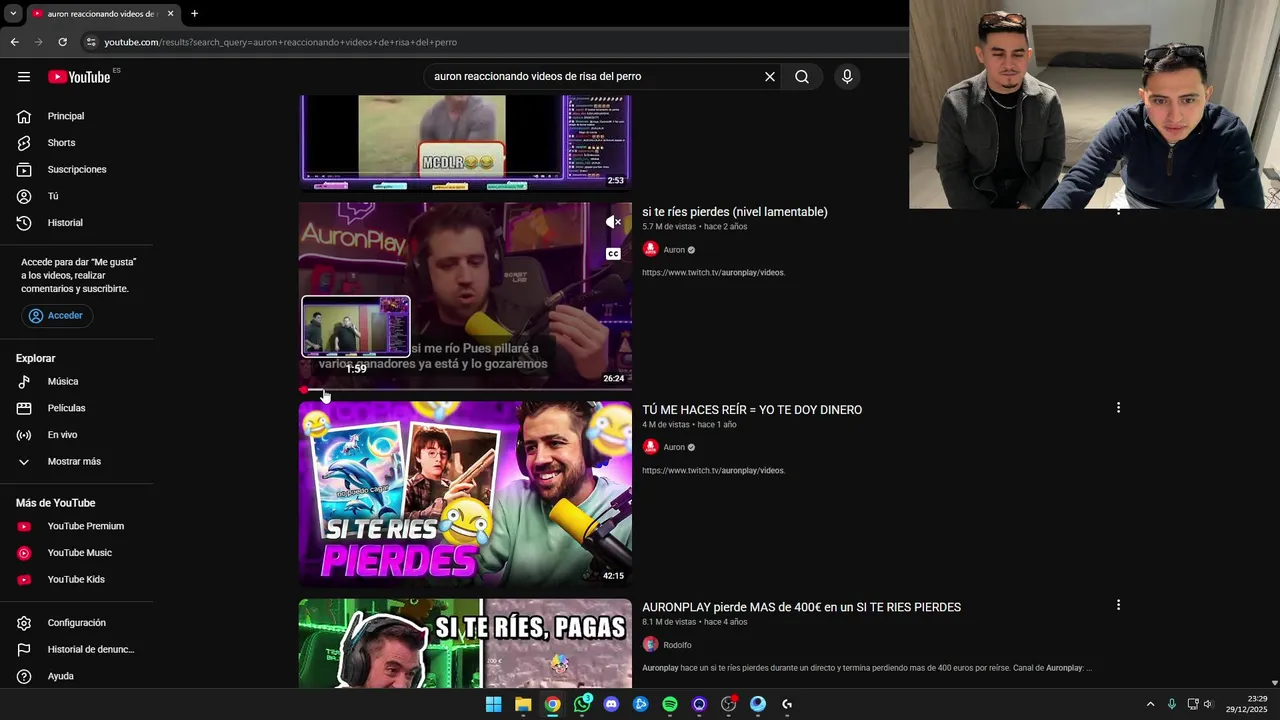
Task: Open the Auron channel under 'nivel lamentable' video
Action: click(674, 250)
